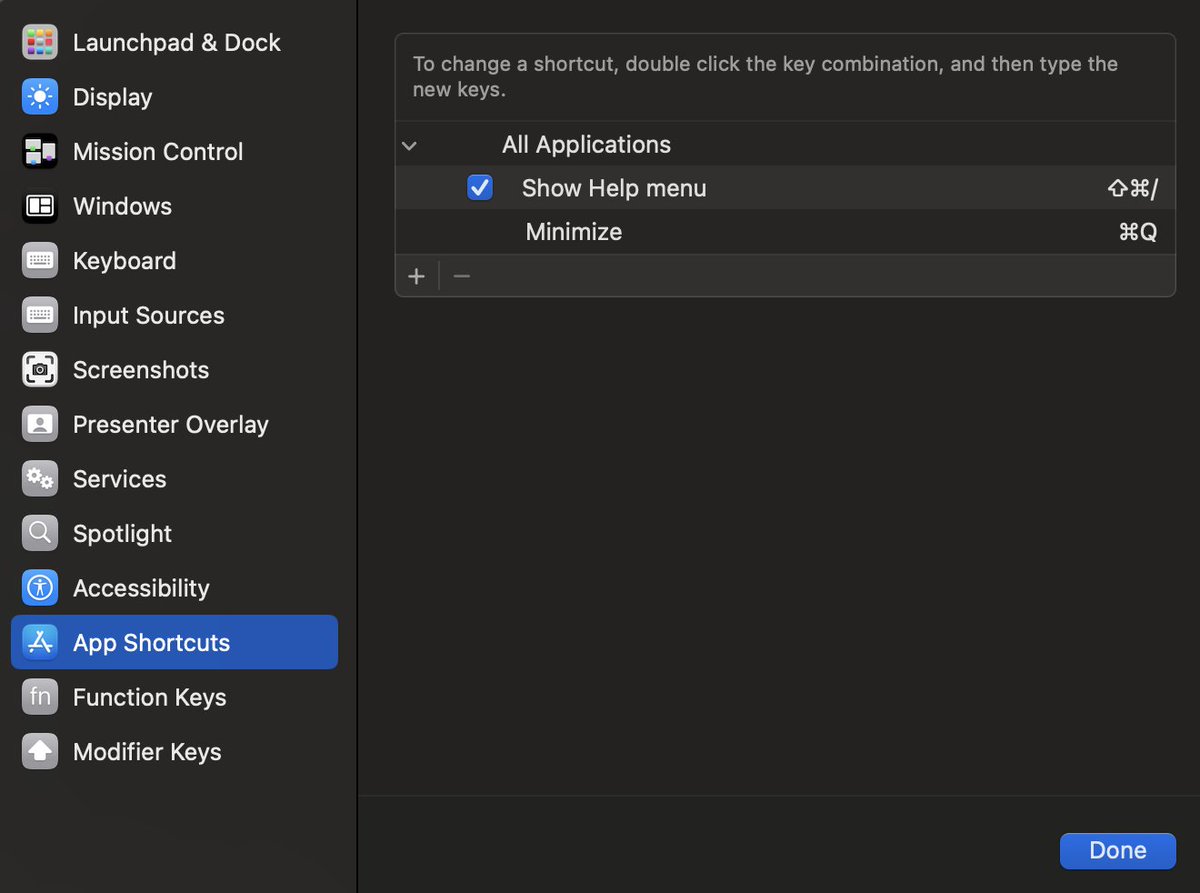Screen dimensions: 1200x893
Task: Select Modifier Keys label
Action: click(x=147, y=751)
